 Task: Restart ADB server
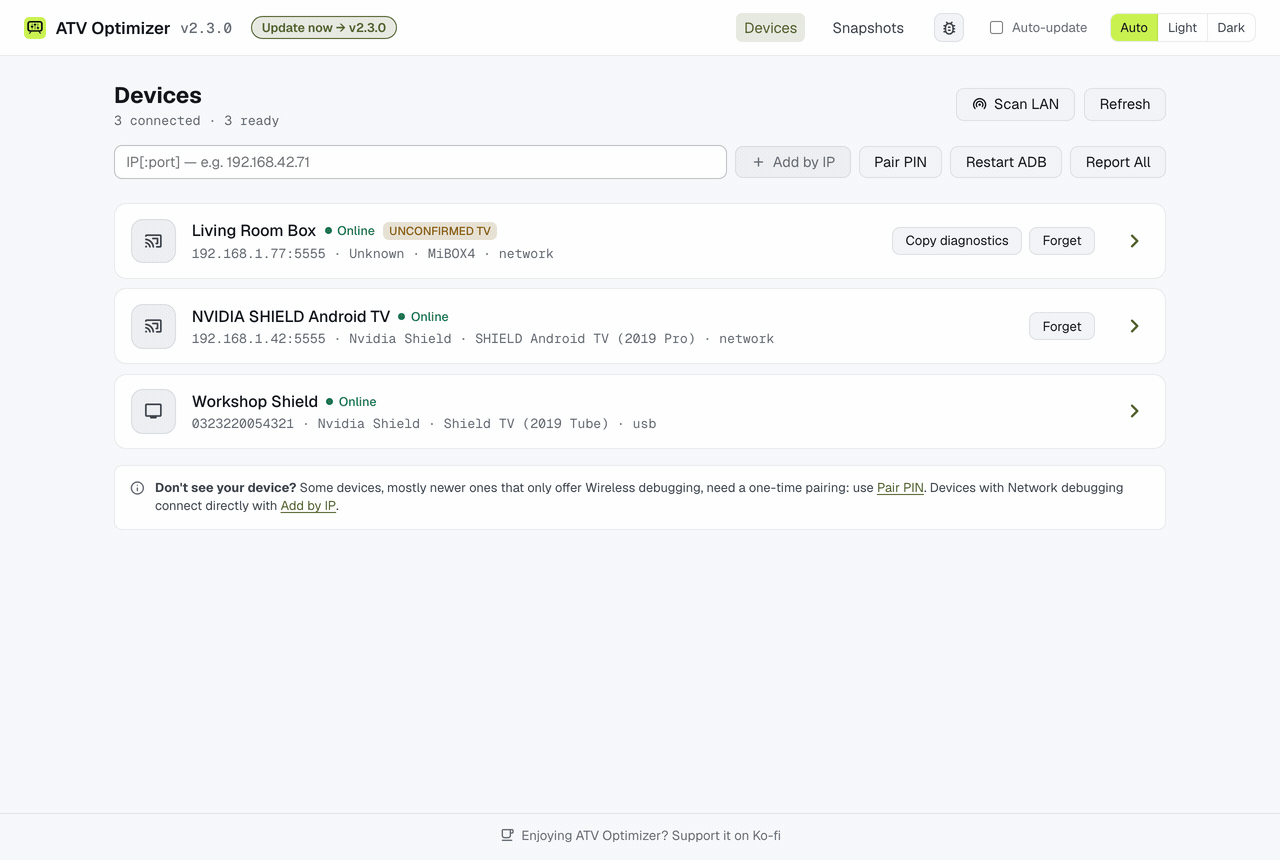coord(1006,162)
